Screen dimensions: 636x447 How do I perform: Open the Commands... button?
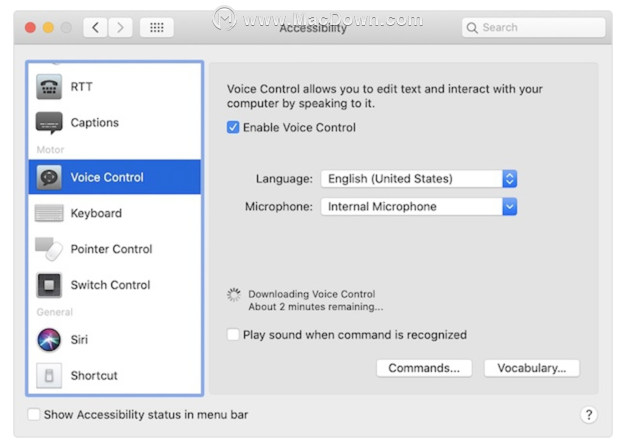pos(424,368)
